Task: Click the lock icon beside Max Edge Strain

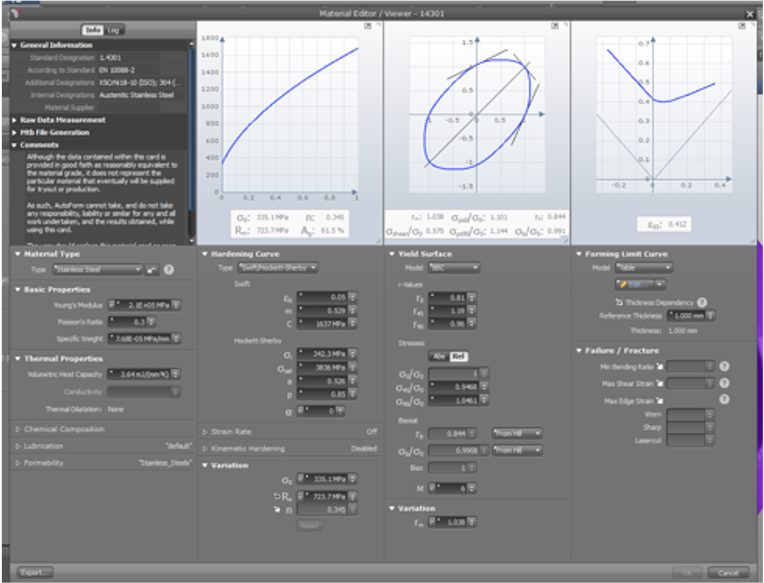Action: [x=660, y=401]
